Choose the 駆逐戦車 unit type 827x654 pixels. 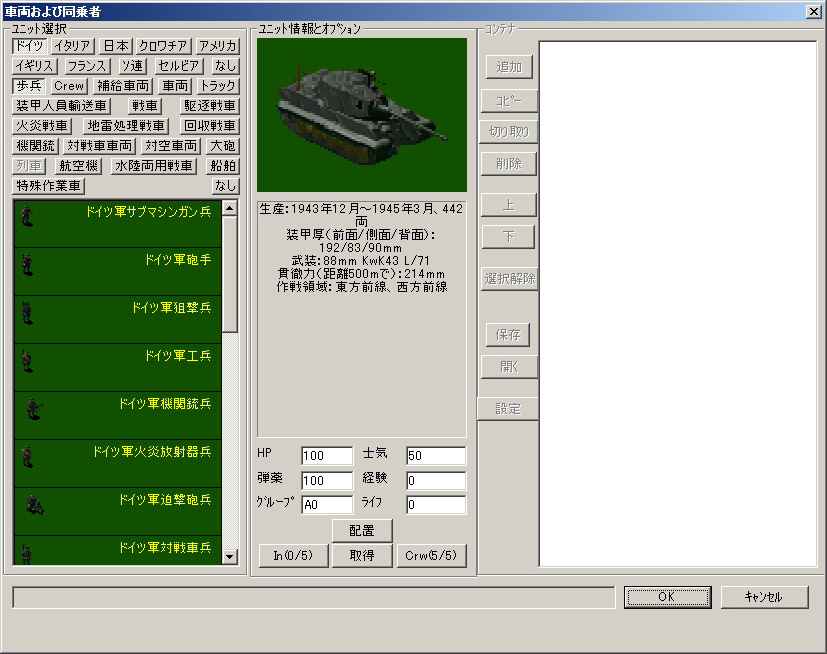point(209,106)
